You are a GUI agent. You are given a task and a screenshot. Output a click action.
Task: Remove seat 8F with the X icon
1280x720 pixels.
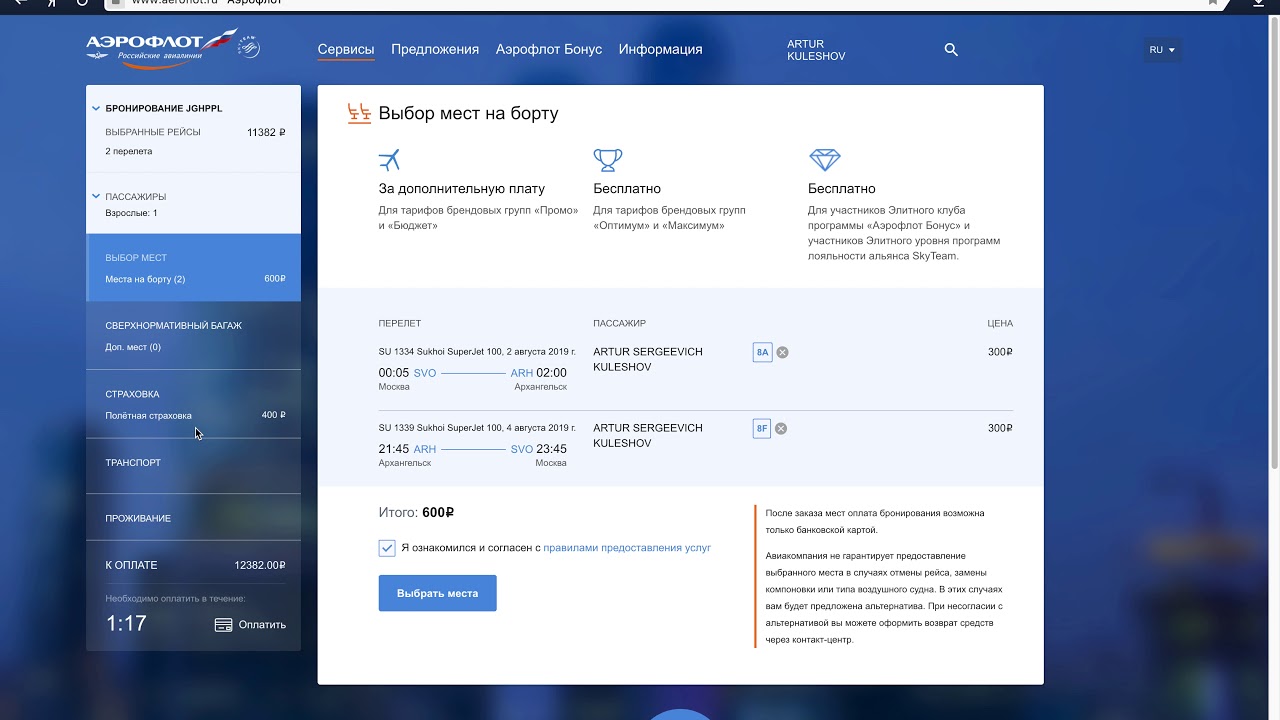pyautogui.click(x=781, y=429)
